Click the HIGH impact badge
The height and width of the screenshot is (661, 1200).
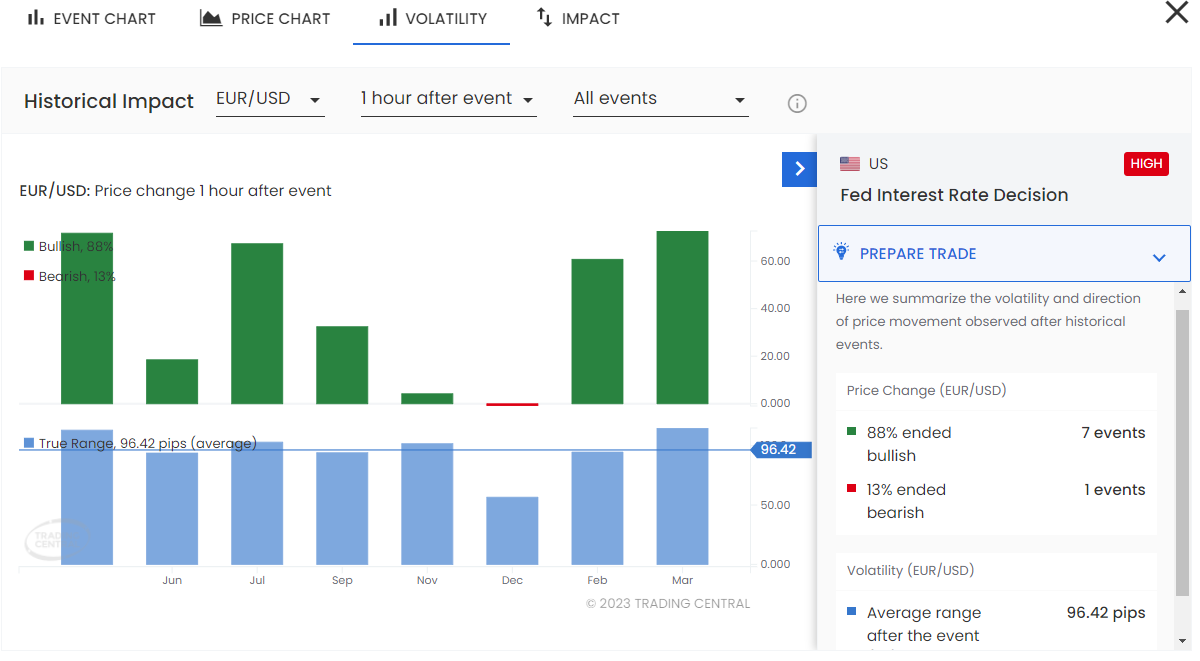tap(1146, 164)
